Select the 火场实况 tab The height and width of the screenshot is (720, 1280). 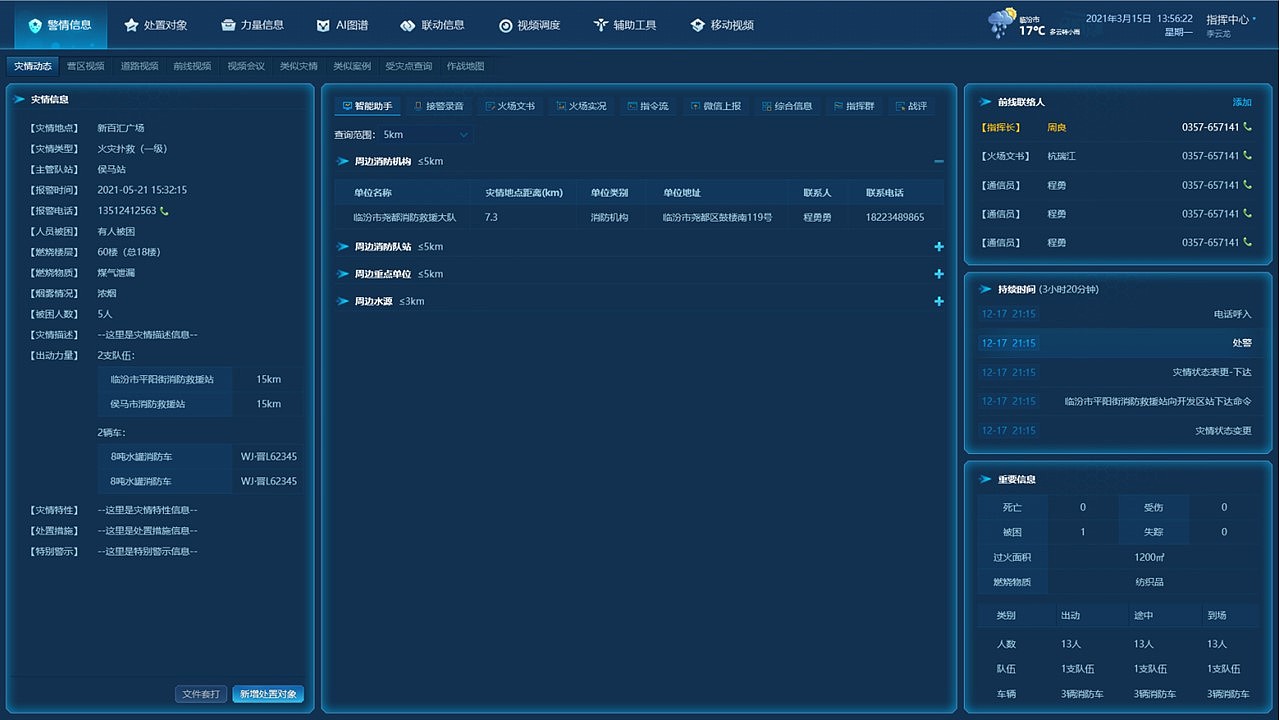pyautogui.click(x=582, y=106)
